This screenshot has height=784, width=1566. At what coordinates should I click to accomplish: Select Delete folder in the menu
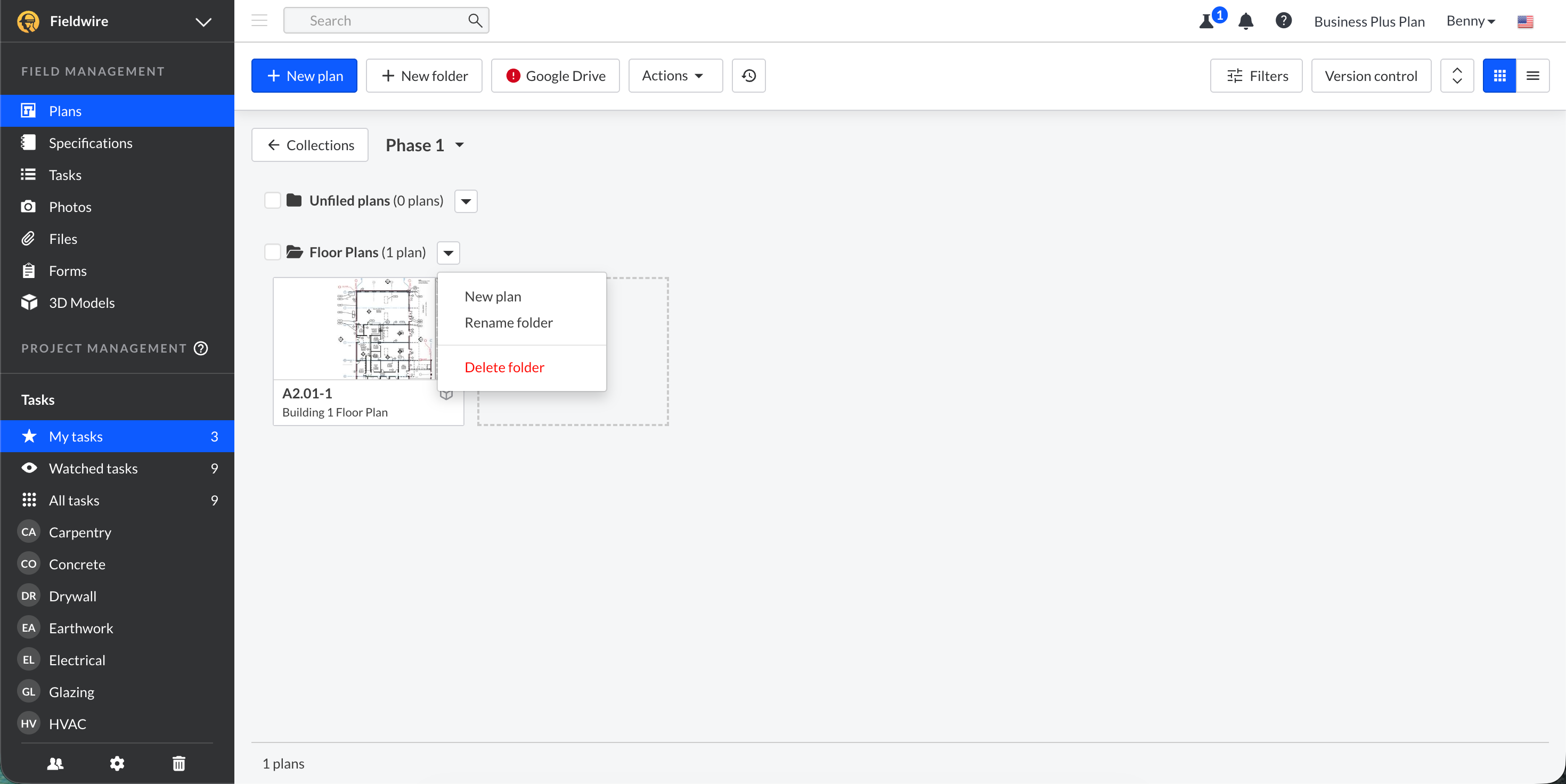pyautogui.click(x=504, y=367)
